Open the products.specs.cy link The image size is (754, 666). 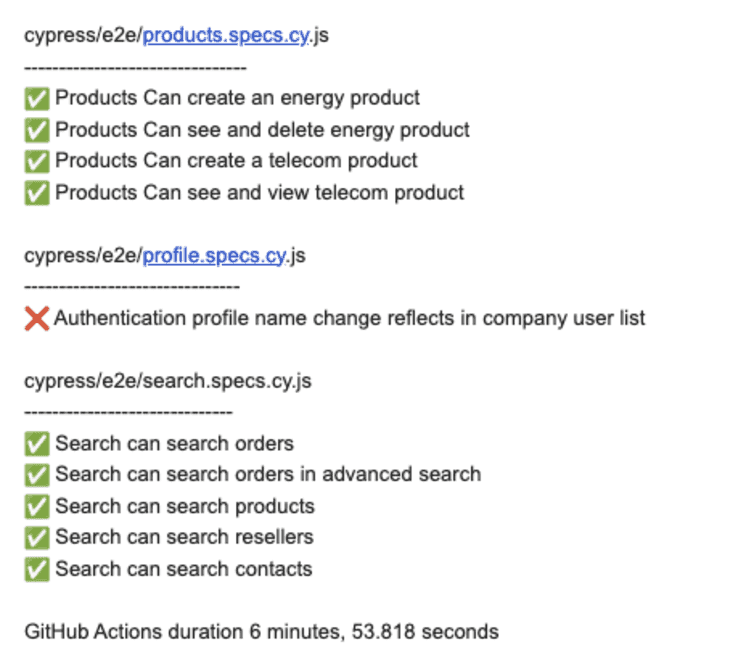(226, 37)
